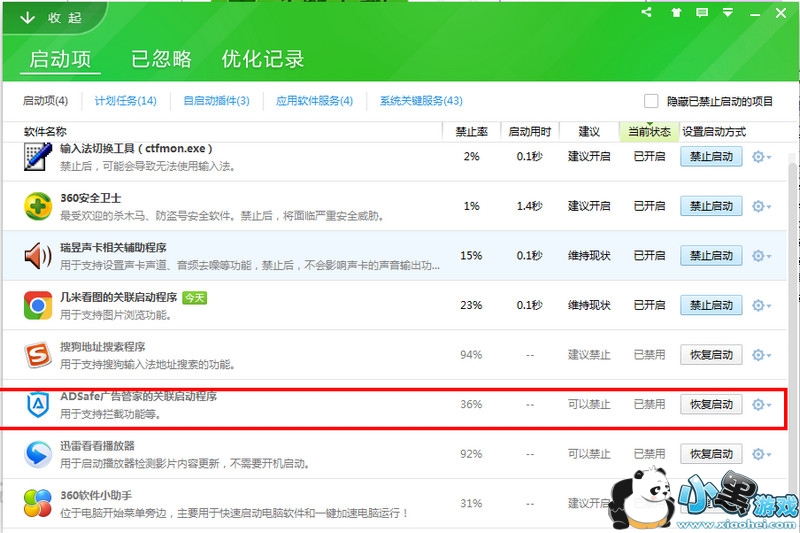800x533 pixels.
Task: Click 软件名称 column header
Action: coord(45,132)
